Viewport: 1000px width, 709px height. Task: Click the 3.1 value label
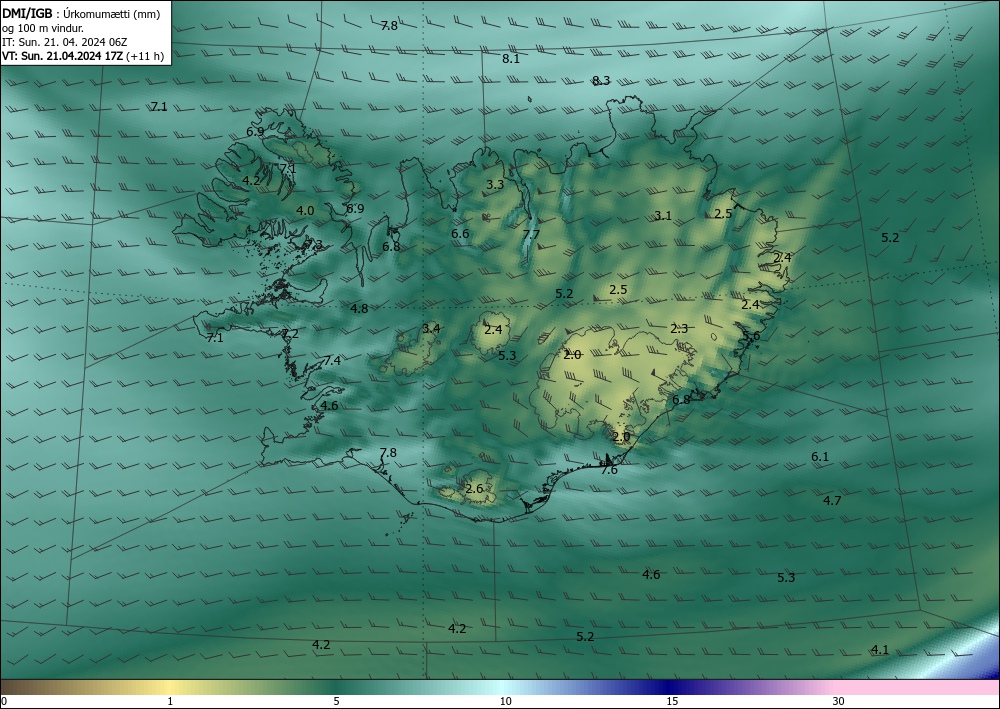click(x=663, y=216)
